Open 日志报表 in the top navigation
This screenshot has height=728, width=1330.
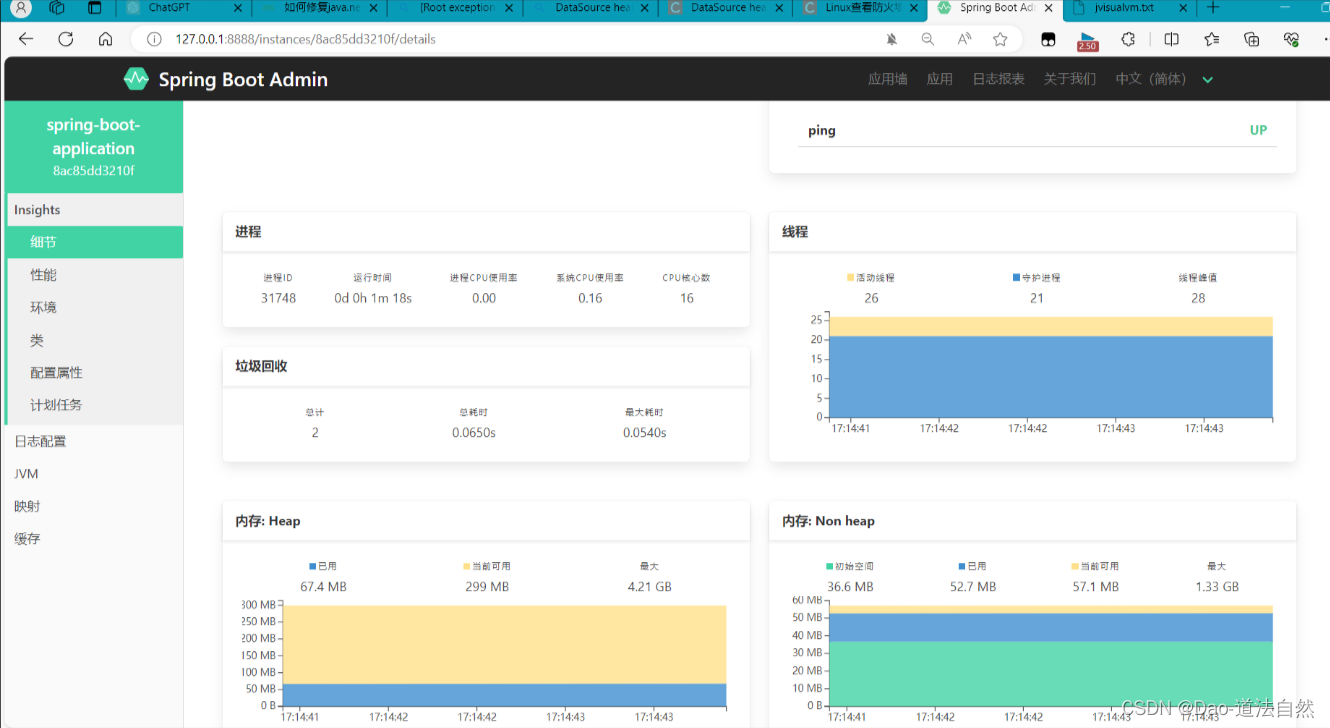point(998,79)
